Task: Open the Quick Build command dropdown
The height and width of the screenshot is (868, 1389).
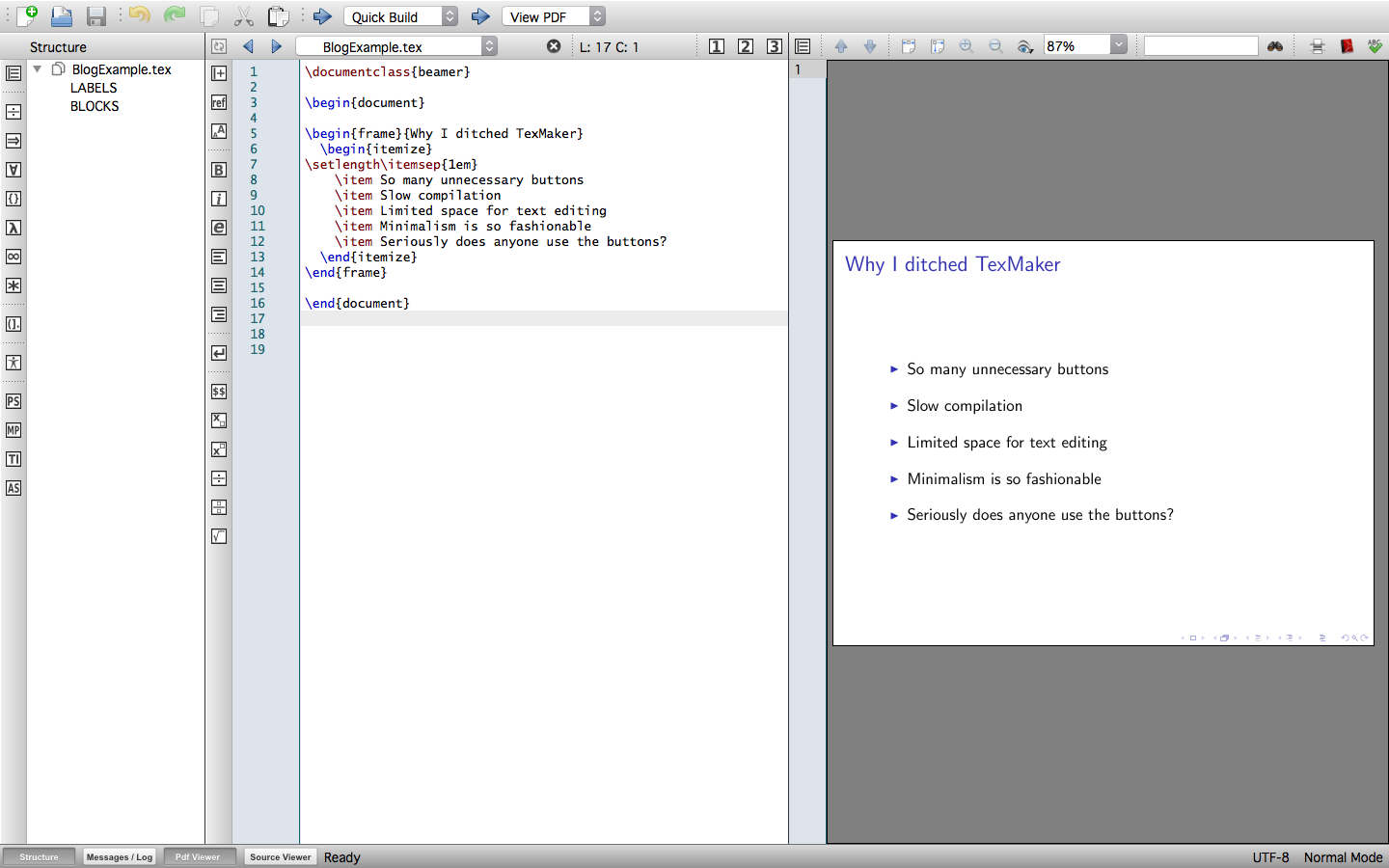Action: tap(400, 16)
